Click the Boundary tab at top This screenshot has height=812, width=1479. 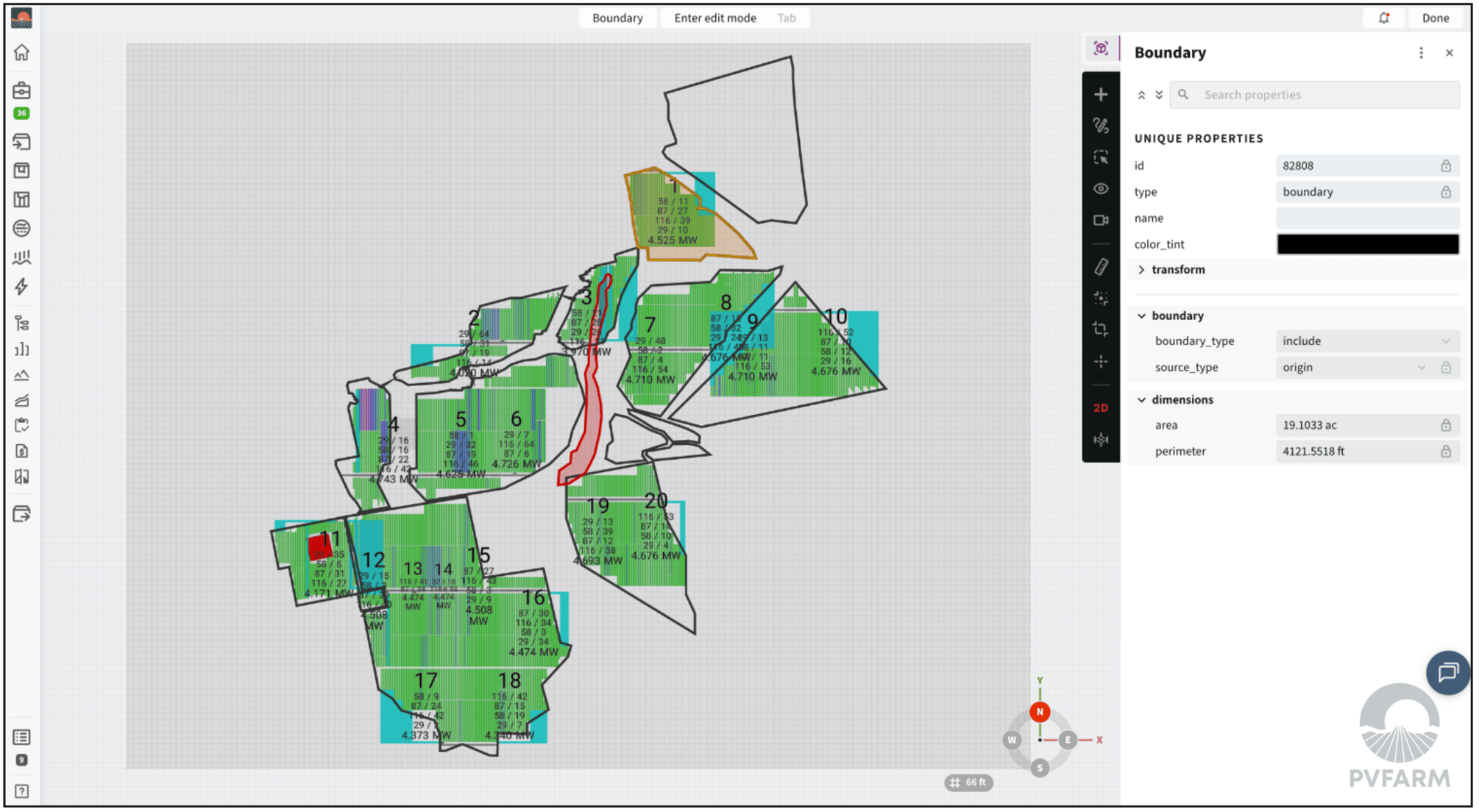pyautogui.click(x=617, y=18)
